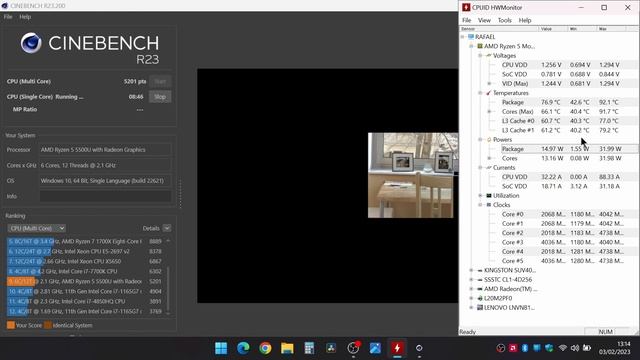
Task: Open volume control in system tray
Action: (x=575, y=348)
